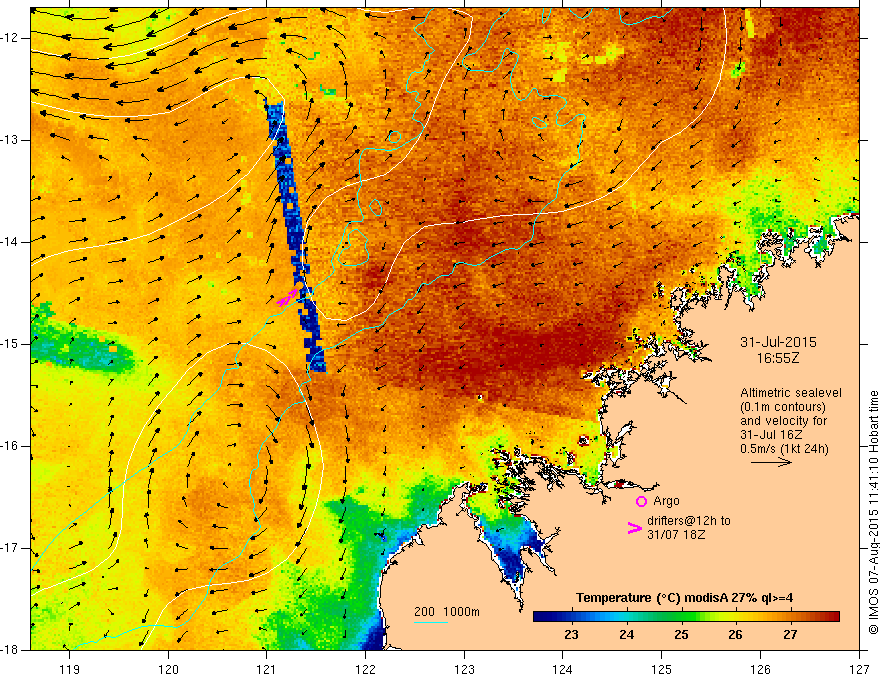Click the magenta Argo circle legend symbol
Viewport: 880px width, 680px height.
(641, 501)
